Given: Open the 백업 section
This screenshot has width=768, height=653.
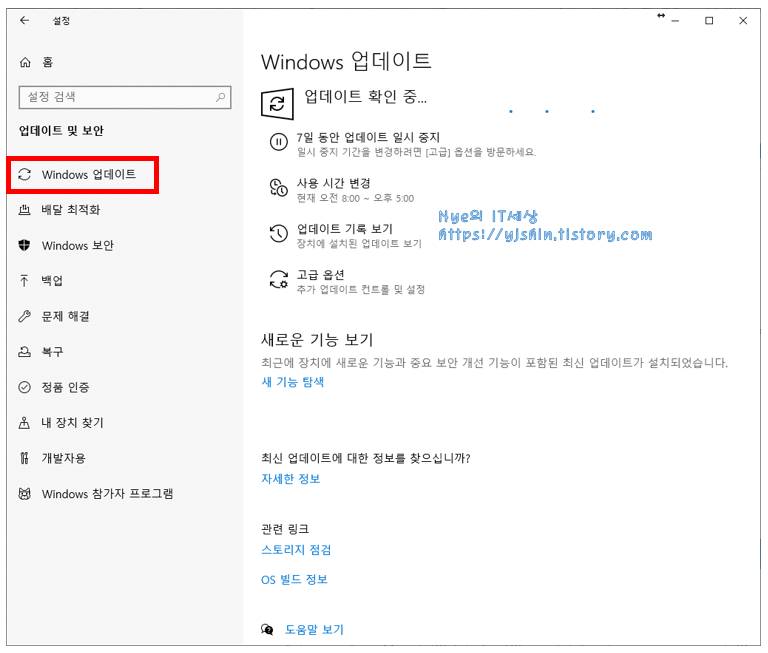Looking at the screenshot, I should (52, 281).
